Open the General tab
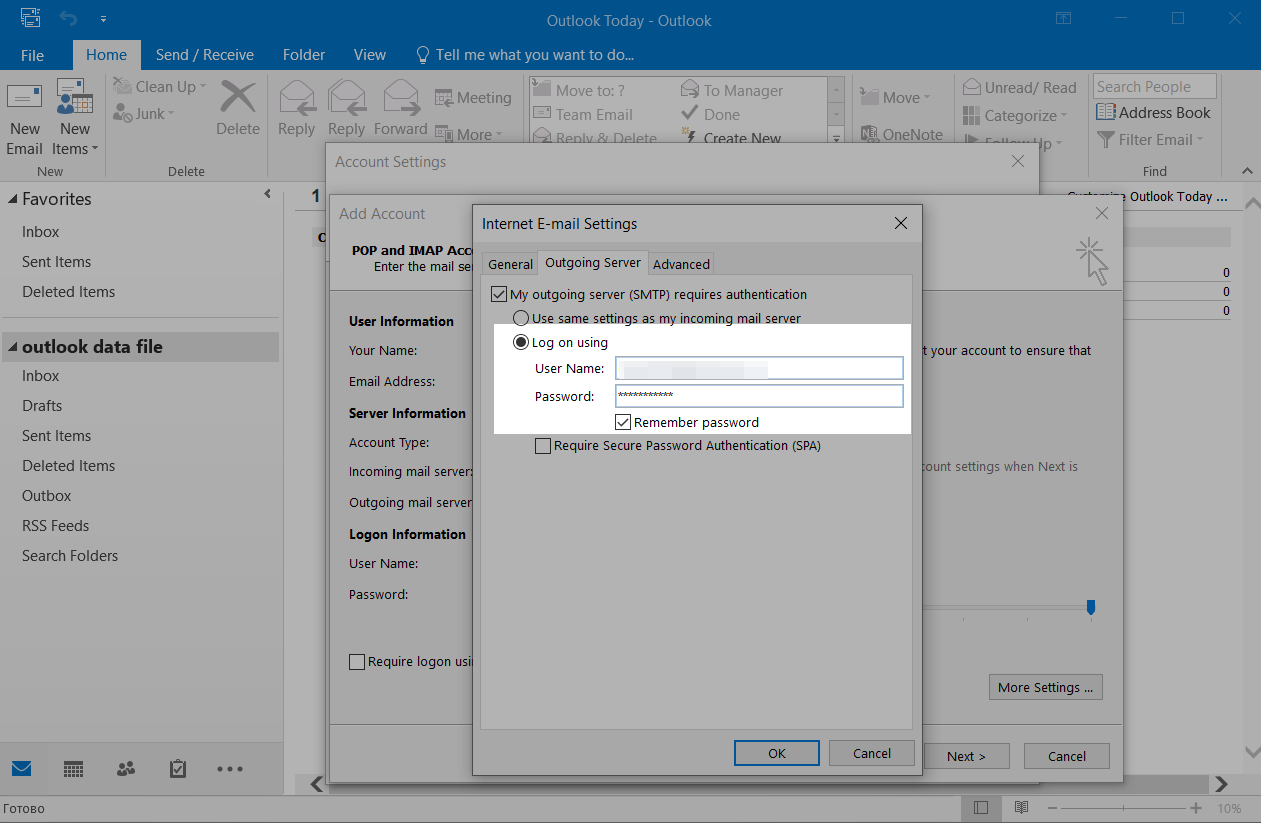The image size is (1261, 823). [510, 264]
